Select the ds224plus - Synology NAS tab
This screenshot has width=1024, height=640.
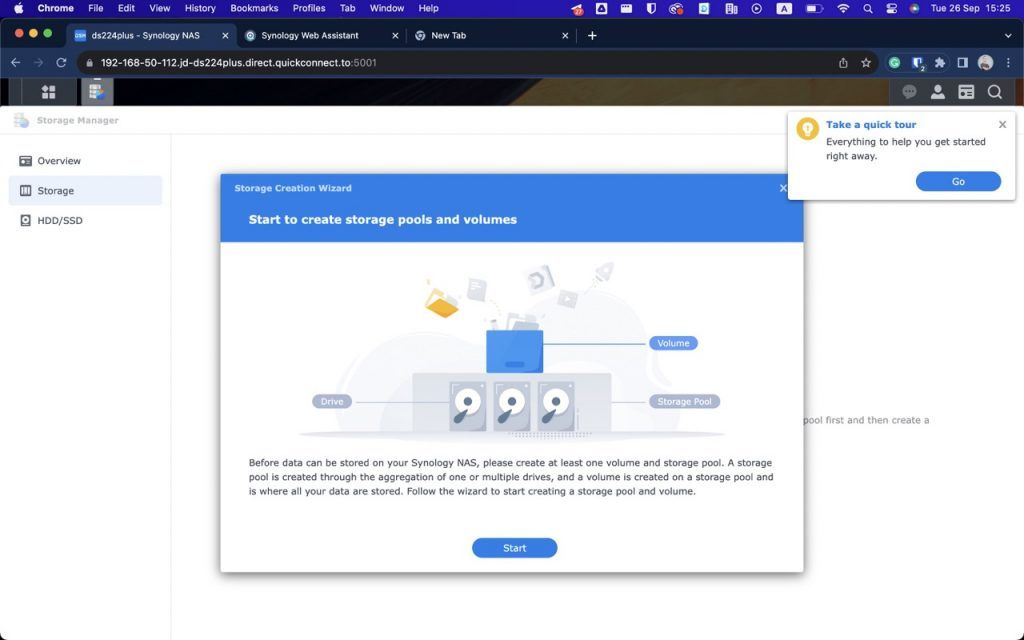point(150,35)
